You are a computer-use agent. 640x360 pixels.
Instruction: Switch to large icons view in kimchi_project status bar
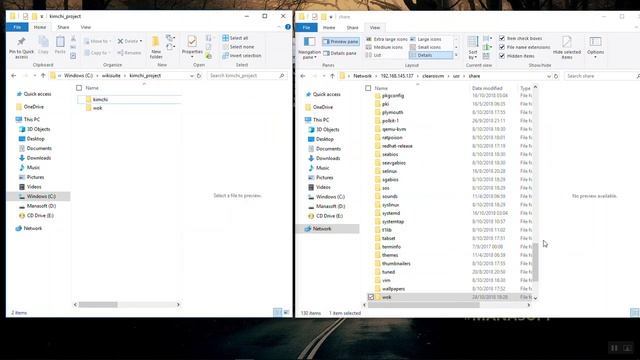(287, 312)
